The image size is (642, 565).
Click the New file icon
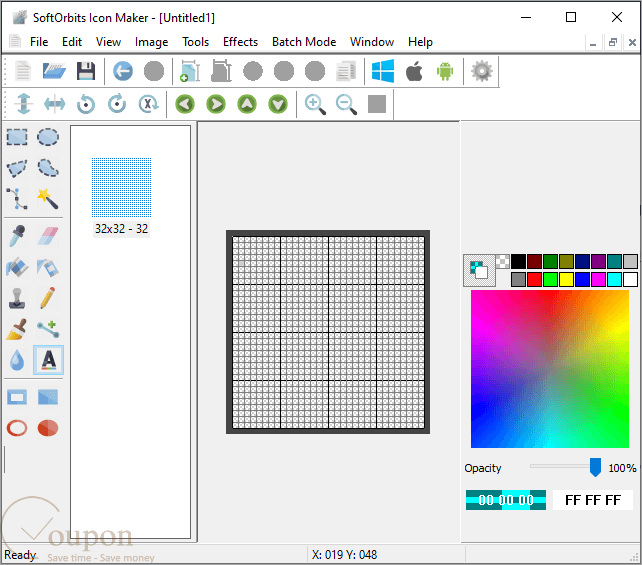(23, 71)
